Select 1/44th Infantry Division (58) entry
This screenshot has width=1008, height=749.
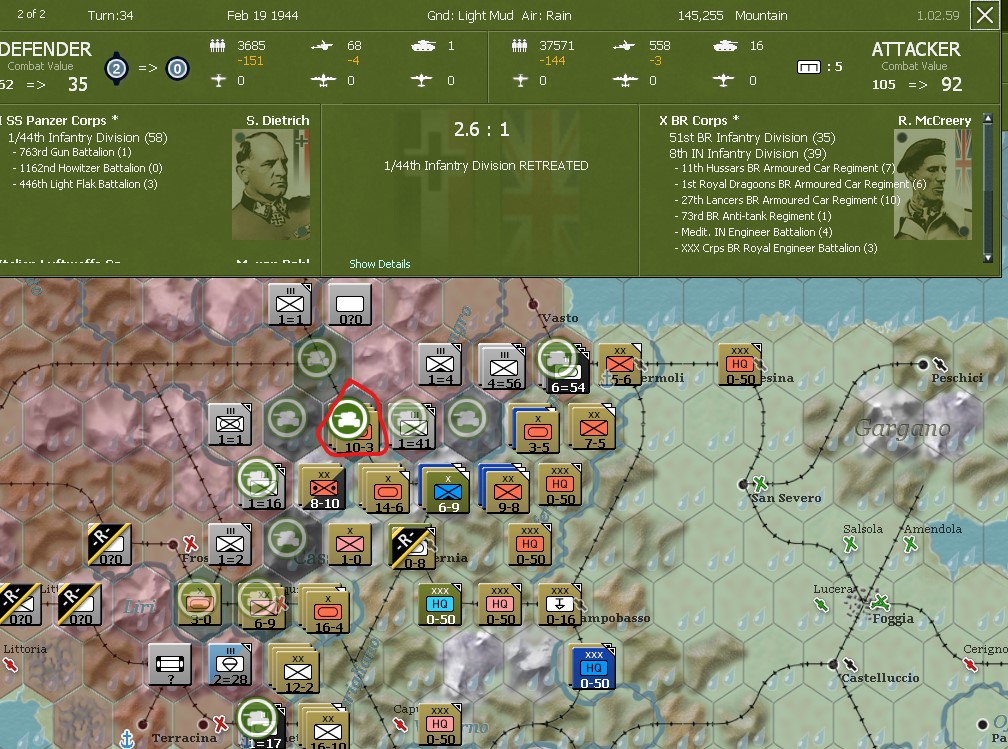87,138
